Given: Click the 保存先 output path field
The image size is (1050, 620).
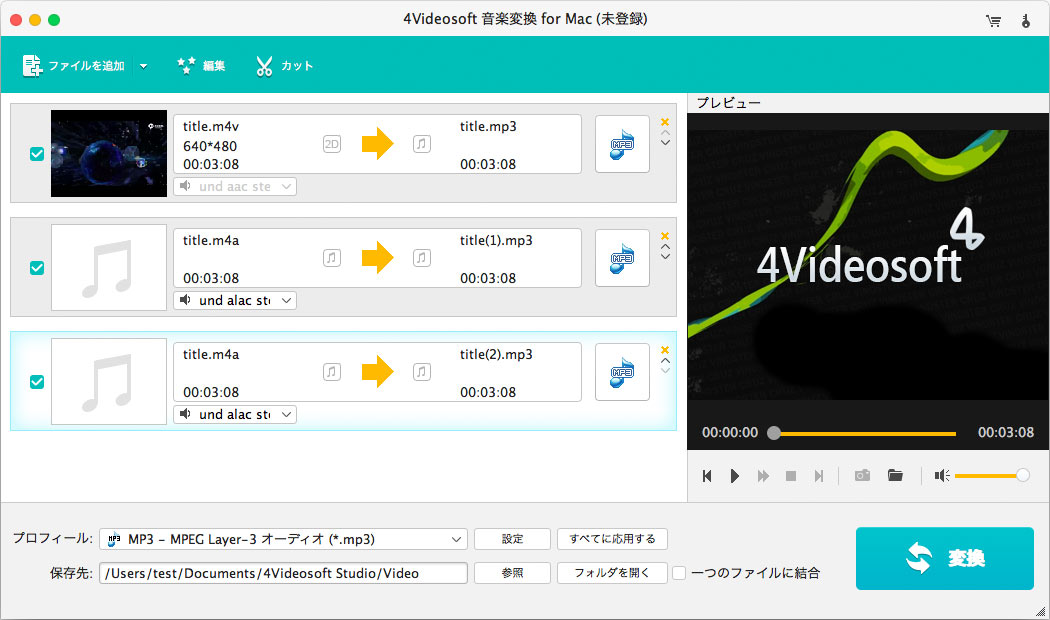Looking at the screenshot, I should click(283, 573).
